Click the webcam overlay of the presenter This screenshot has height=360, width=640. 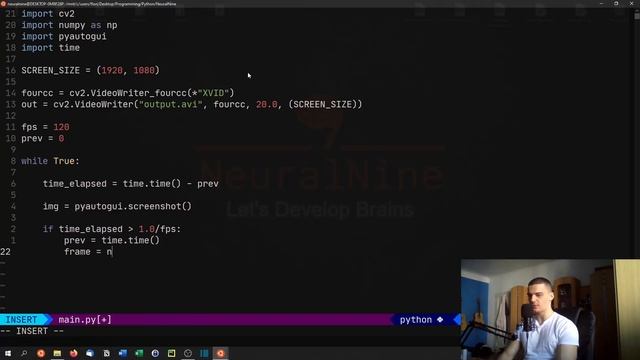(x=550, y=309)
